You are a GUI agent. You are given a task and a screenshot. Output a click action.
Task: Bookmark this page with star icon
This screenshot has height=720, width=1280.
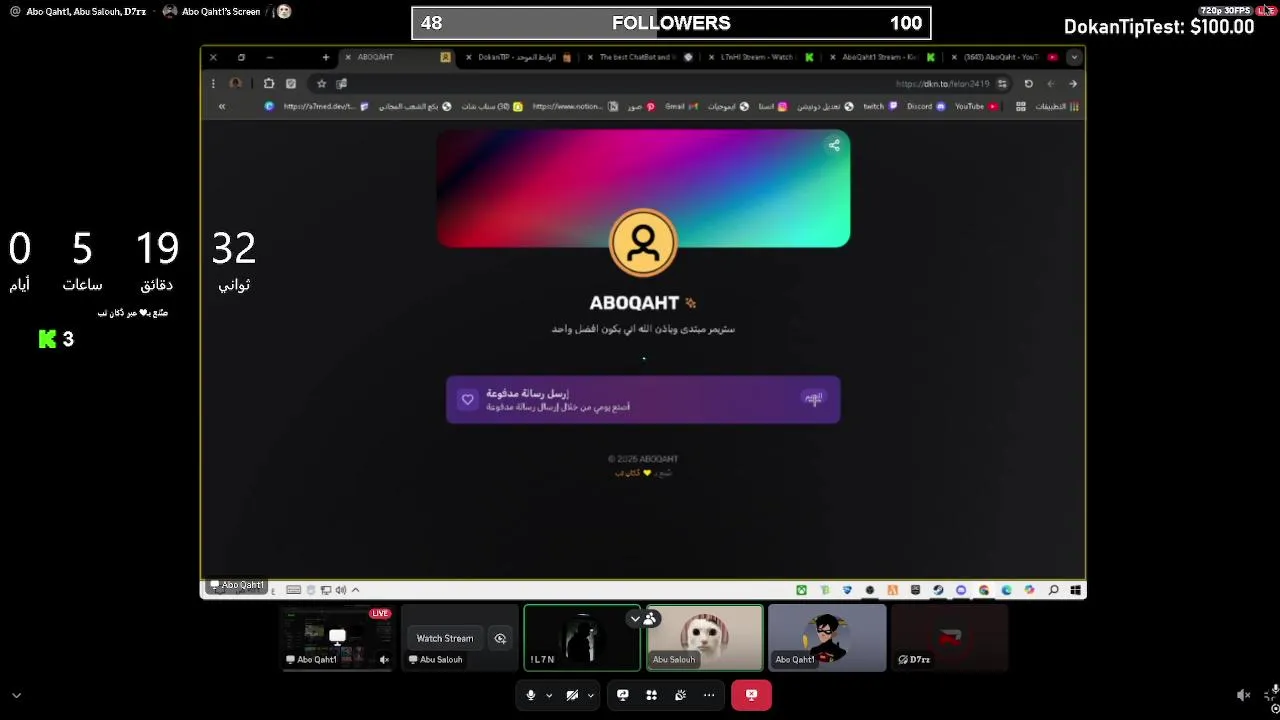321,84
